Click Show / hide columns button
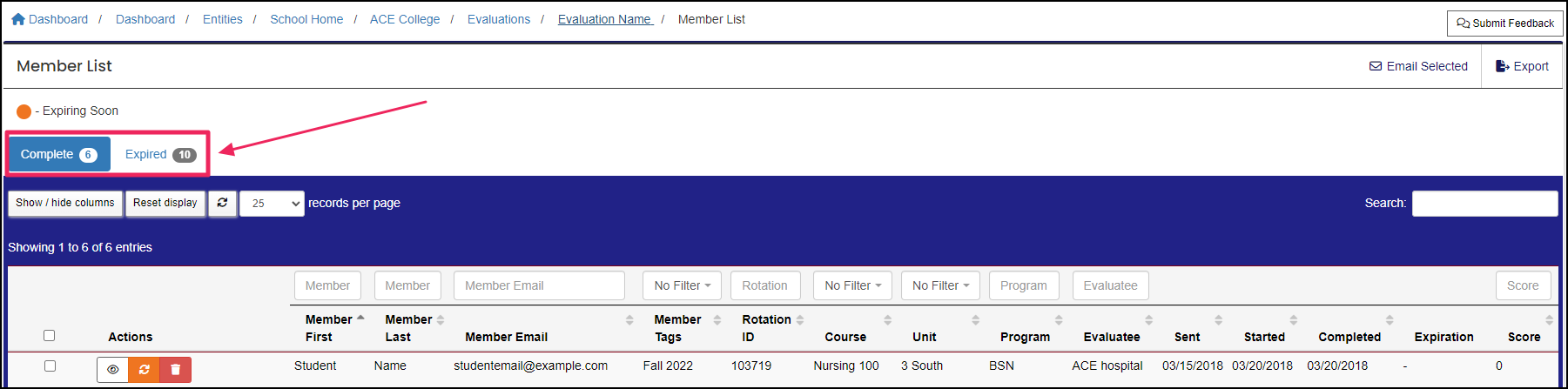 pos(65,203)
